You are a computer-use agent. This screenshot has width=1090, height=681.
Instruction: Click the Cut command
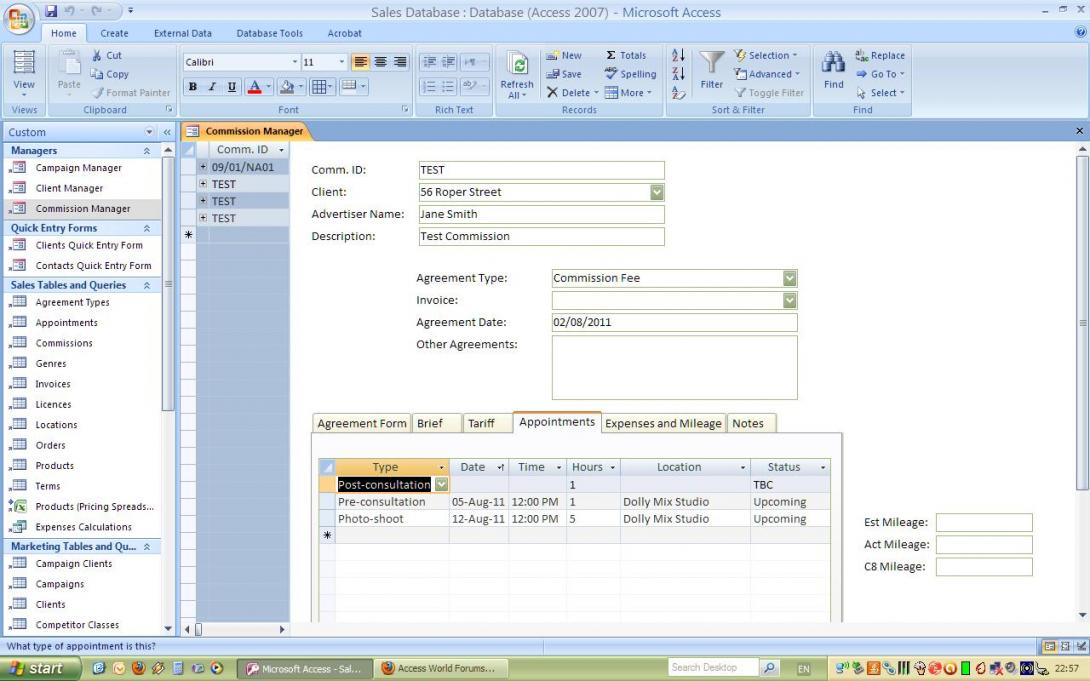coord(106,55)
